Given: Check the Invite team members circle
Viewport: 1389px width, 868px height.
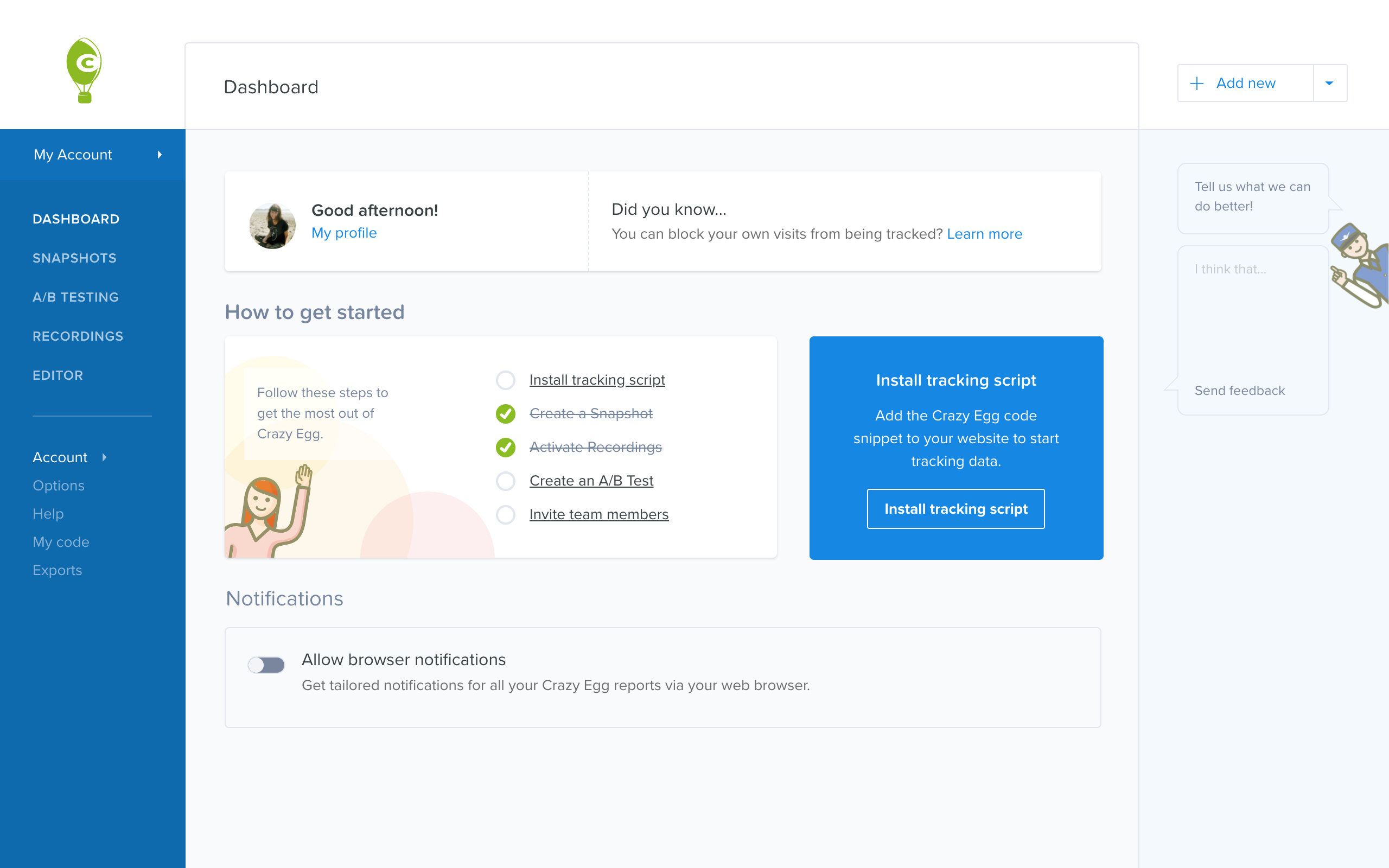Looking at the screenshot, I should (x=506, y=515).
